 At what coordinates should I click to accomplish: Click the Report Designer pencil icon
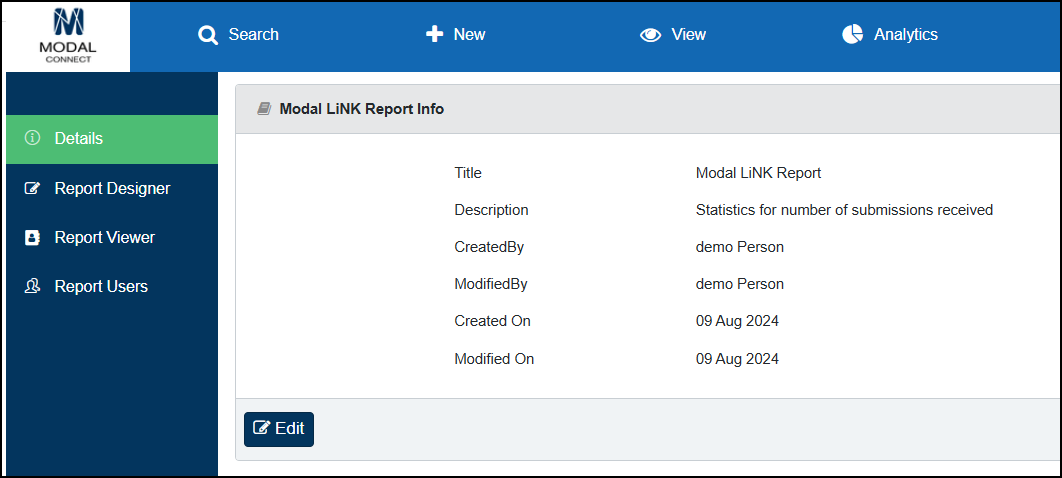click(32, 188)
